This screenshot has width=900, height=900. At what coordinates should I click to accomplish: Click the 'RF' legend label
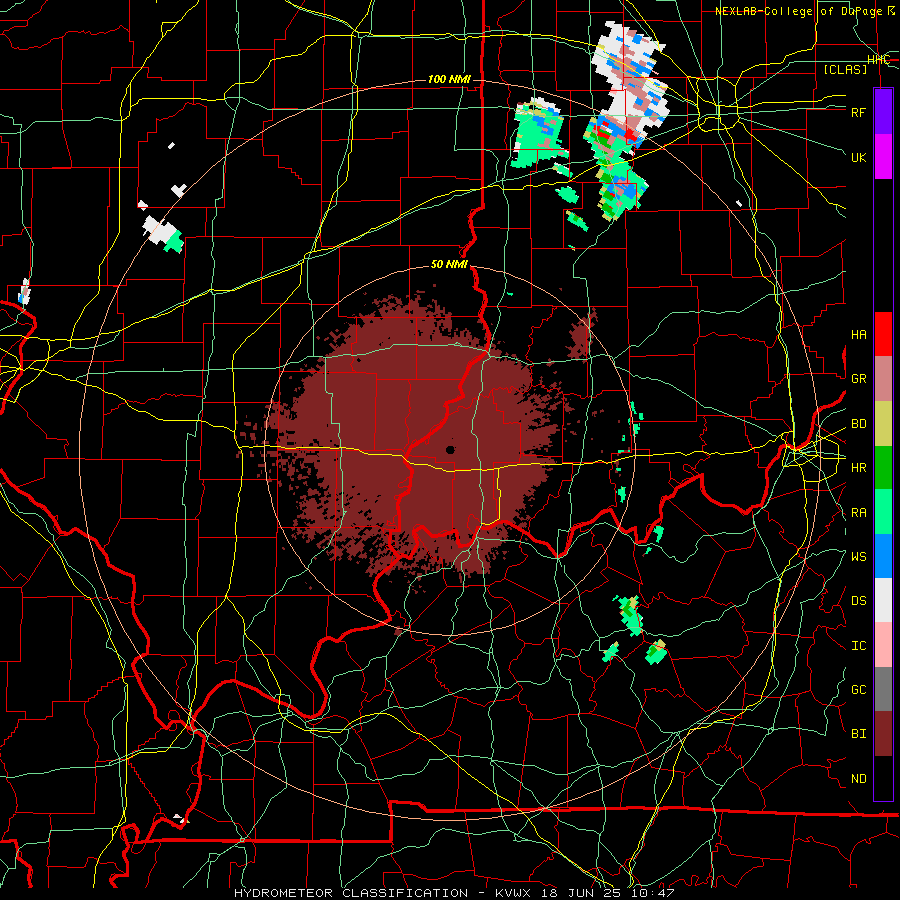(x=858, y=112)
